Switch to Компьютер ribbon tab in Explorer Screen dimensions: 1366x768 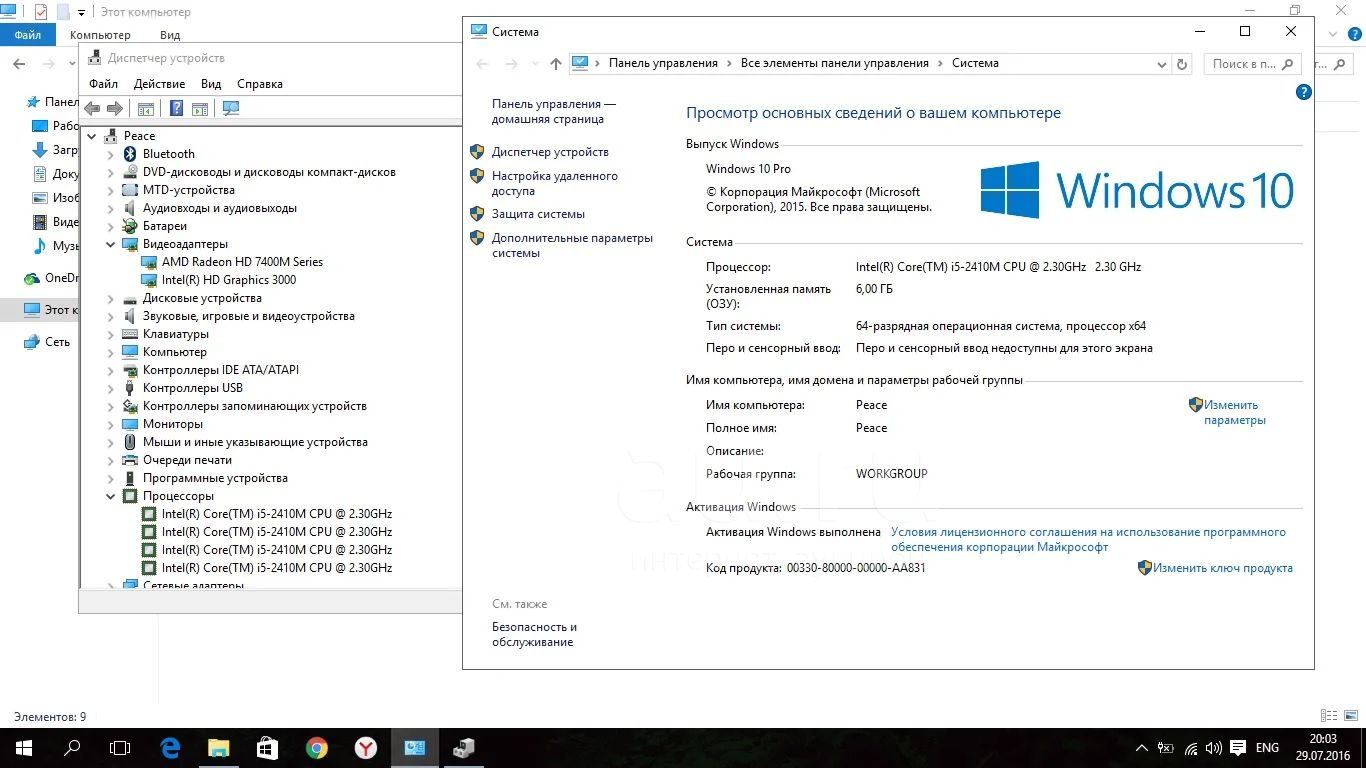tap(100, 35)
